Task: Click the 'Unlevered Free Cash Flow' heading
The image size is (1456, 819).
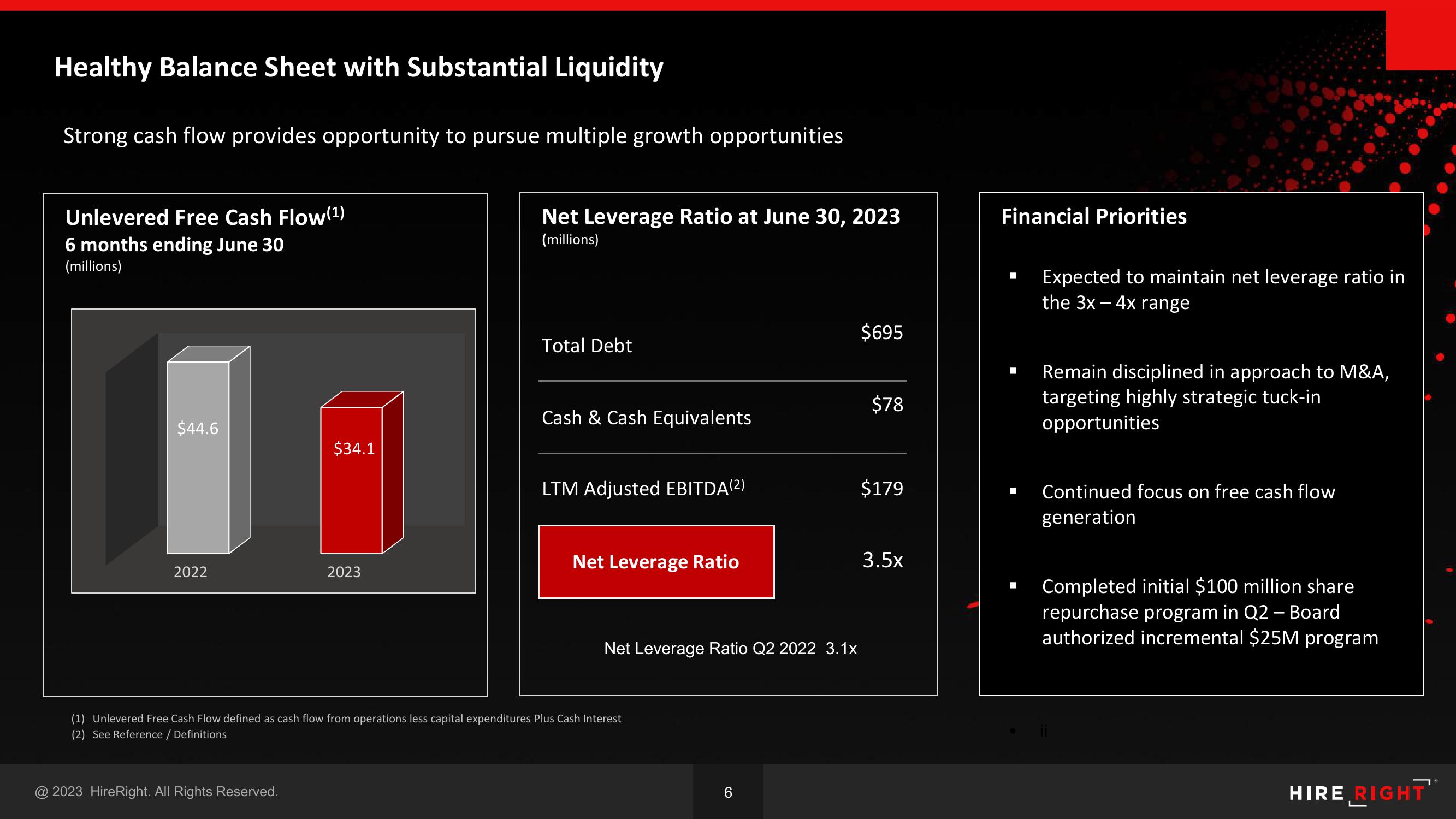Action: coord(205,216)
